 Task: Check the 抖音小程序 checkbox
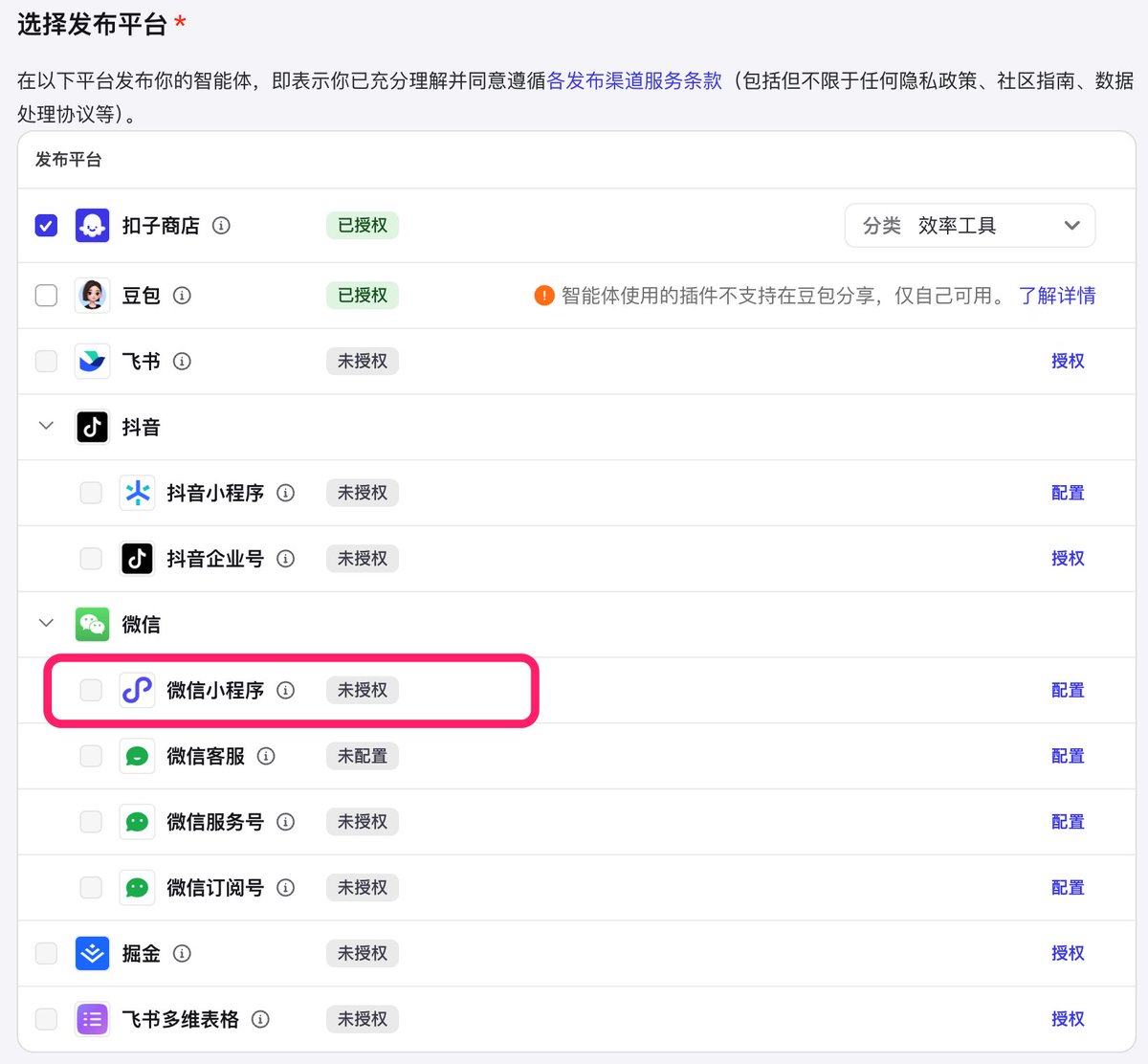91,493
